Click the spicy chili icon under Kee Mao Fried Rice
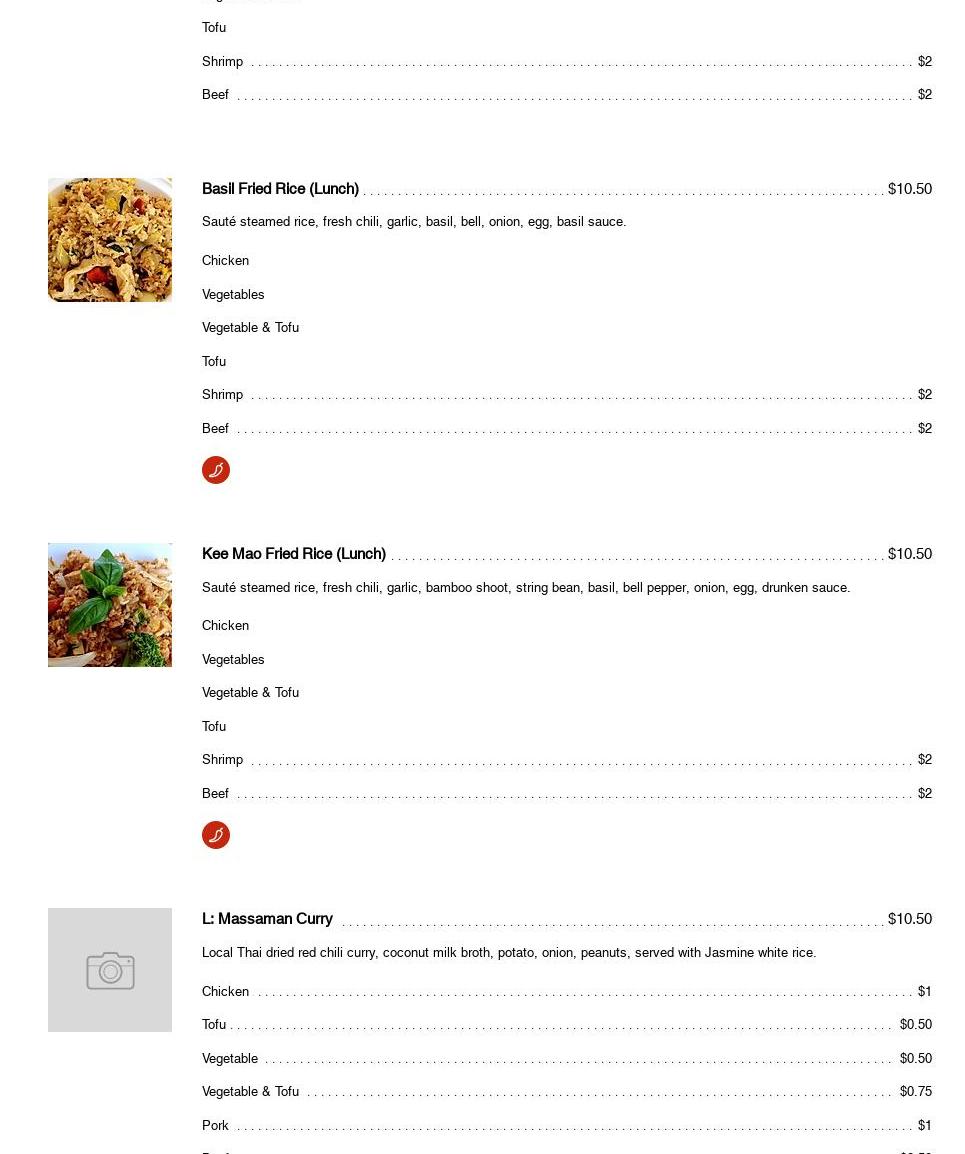This screenshot has width=965, height=1154. click(216, 835)
